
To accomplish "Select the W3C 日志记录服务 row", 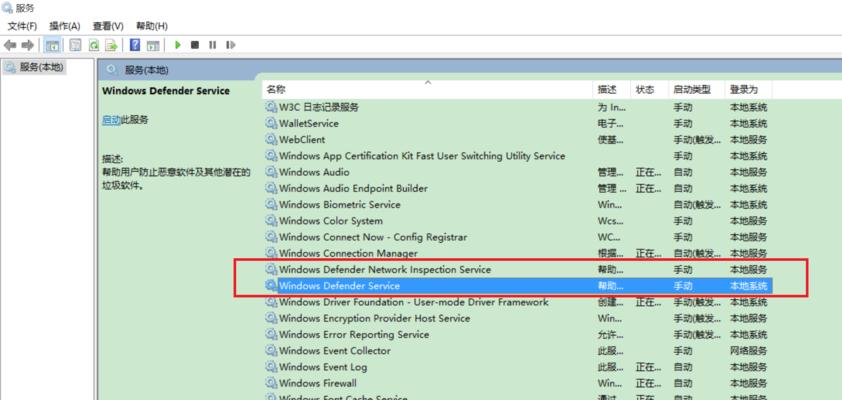I will [x=517, y=107].
